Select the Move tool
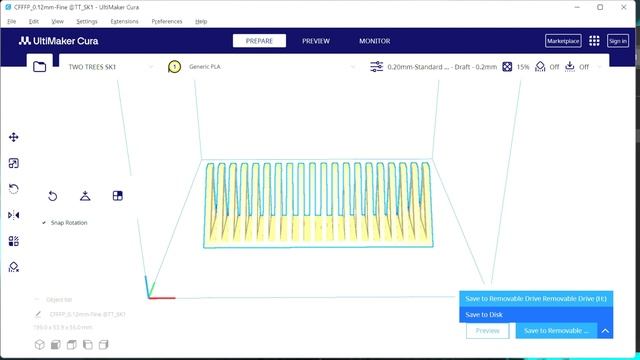Screen dimensions: 640x360 [13, 137]
